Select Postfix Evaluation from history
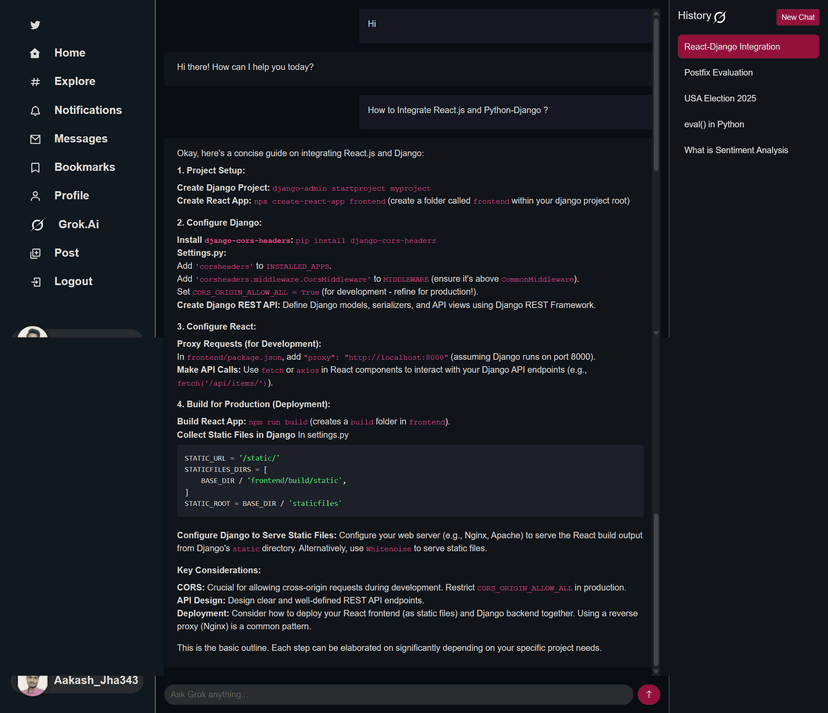Viewport: 828px width, 713px height. coord(718,73)
